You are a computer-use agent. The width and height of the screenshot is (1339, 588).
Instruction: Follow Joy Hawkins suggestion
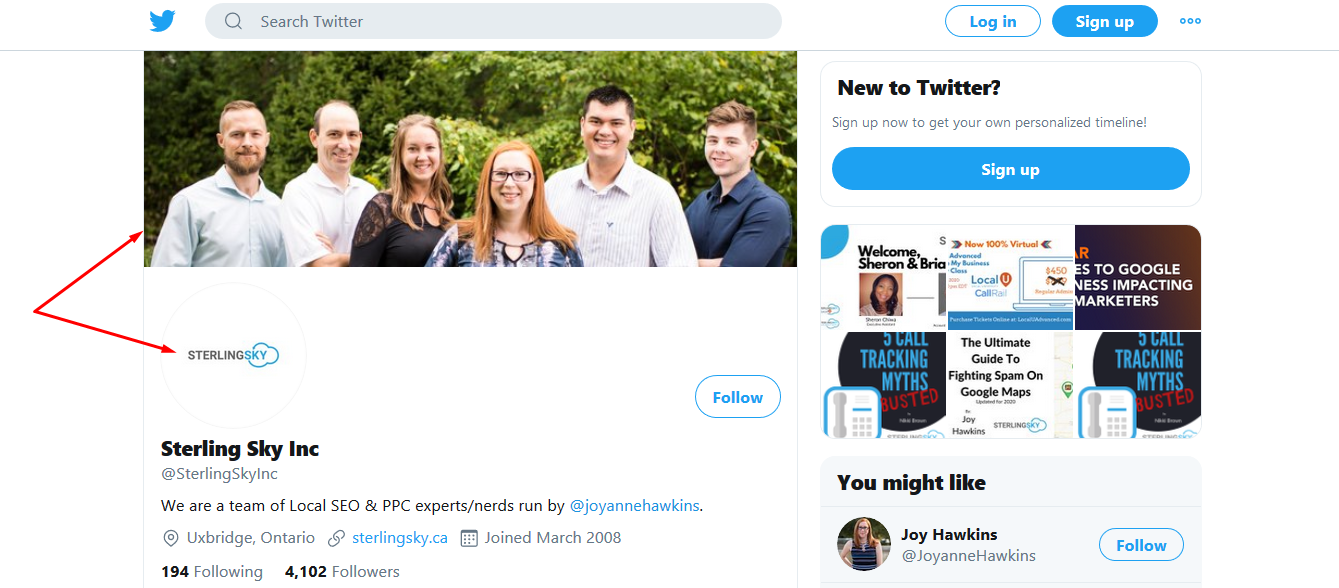tap(1141, 545)
